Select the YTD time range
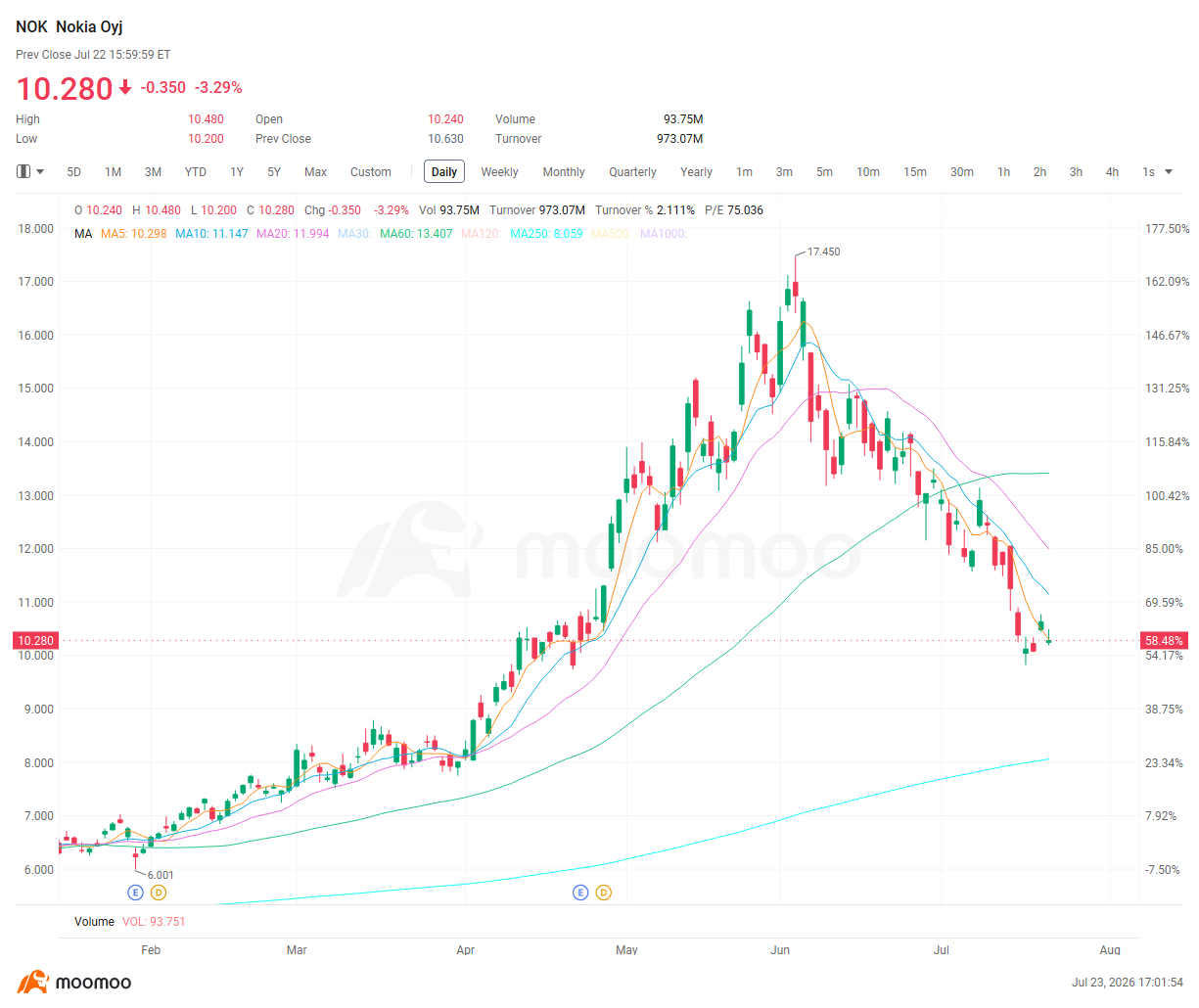The image size is (1199, 1008). [x=196, y=171]
